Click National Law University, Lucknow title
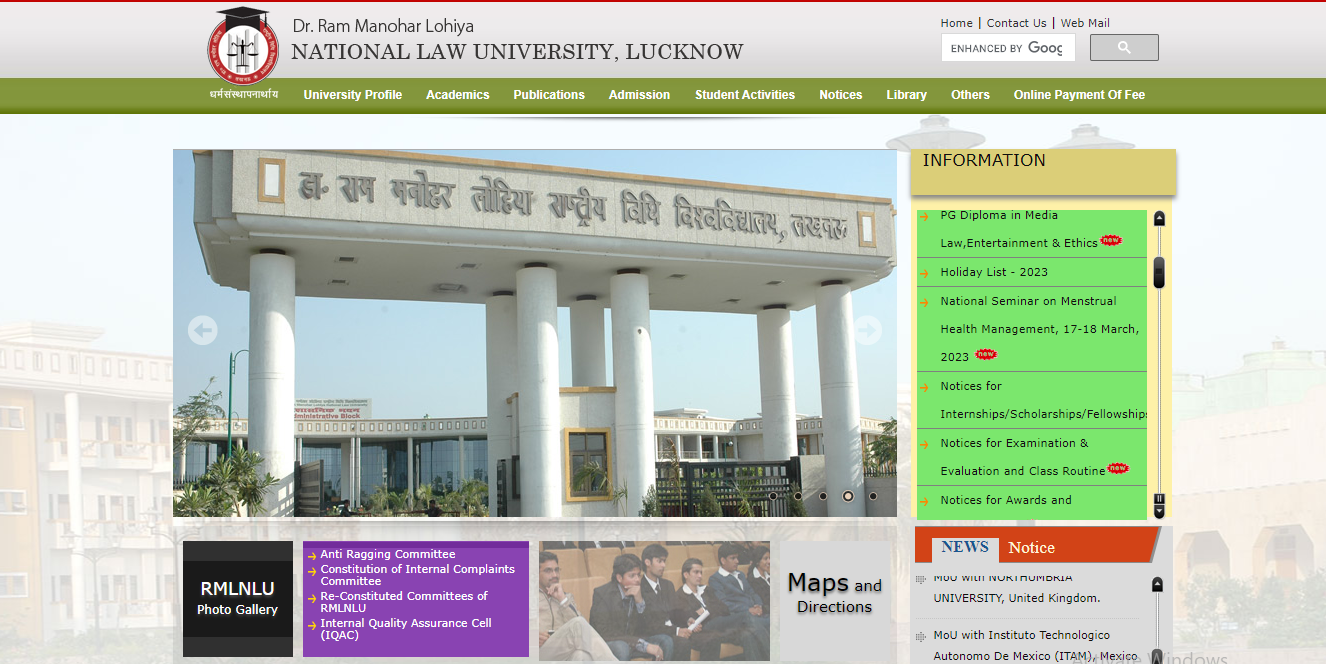Viewport: 1326px width, 664px height. (x=517, y=52)
